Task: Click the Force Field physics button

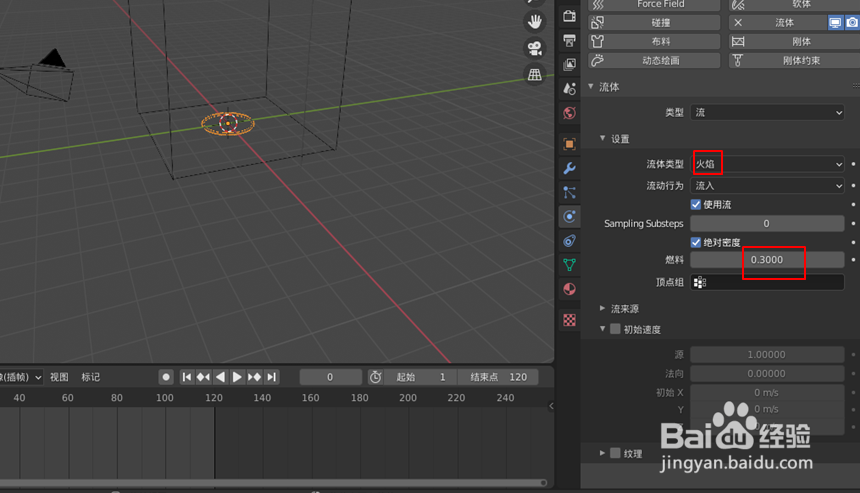Action: click(x=654, y=5)
